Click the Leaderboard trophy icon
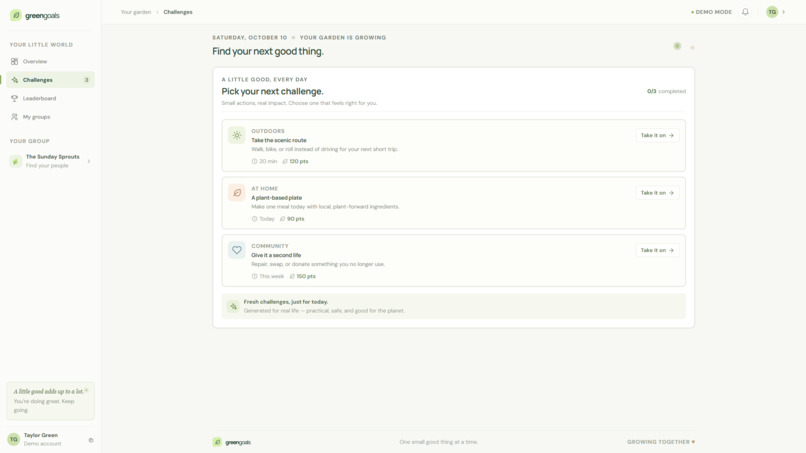The height and width of the screenshot is (453, 806). (x=14, y=98)
